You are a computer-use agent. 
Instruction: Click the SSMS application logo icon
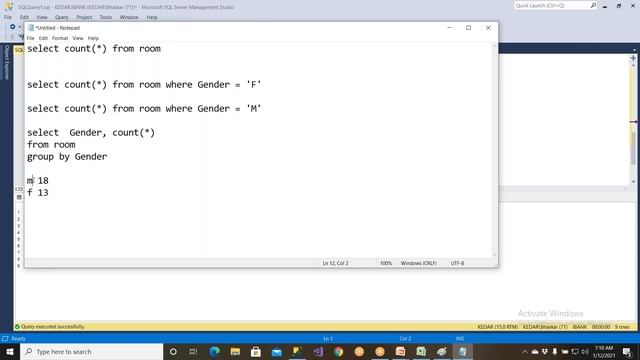pos(9,7)
